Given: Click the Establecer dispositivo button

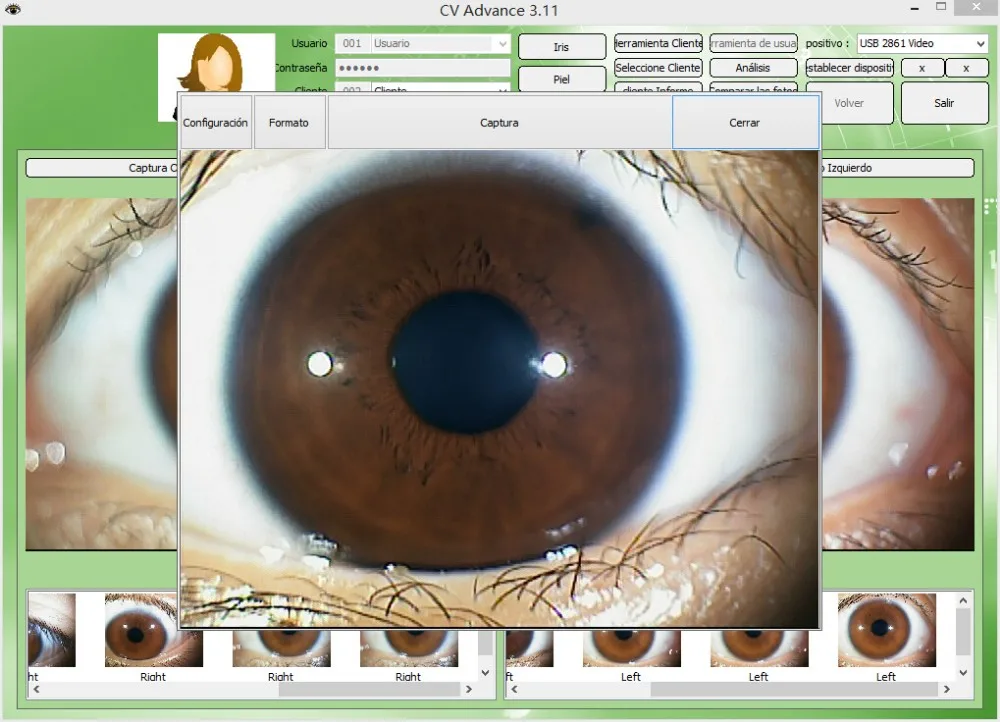Looking at the screenshot, I should (849, 68).
